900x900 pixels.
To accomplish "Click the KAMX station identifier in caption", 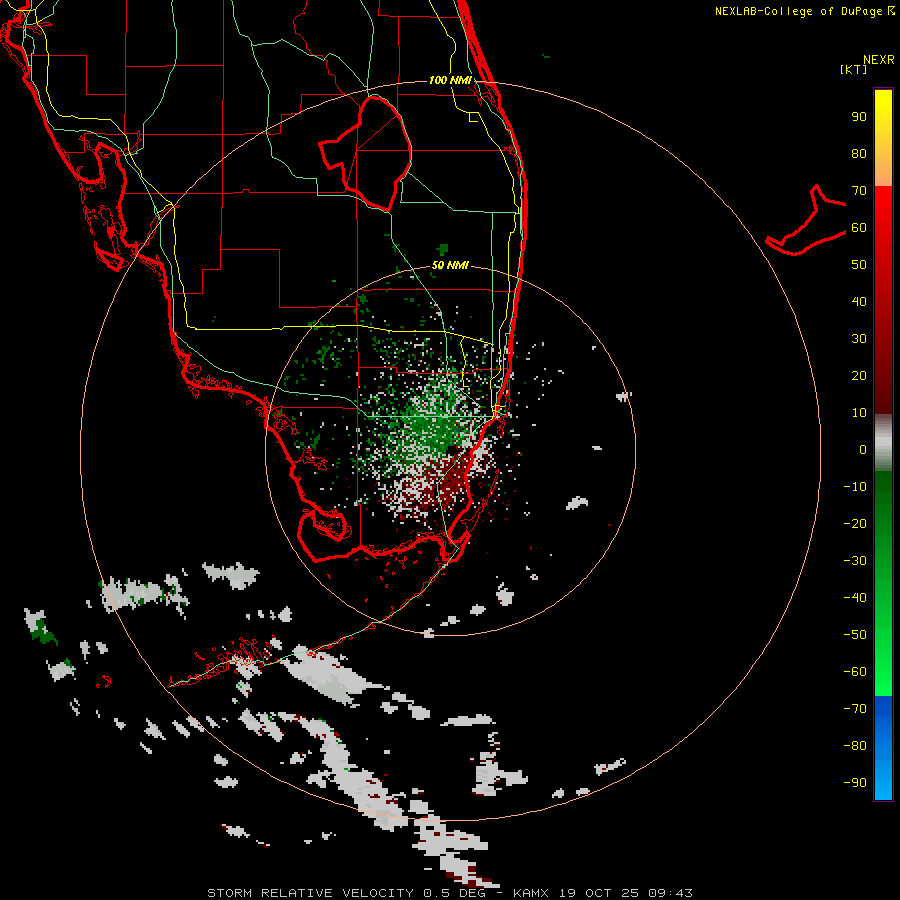I will tap(531, 893).
